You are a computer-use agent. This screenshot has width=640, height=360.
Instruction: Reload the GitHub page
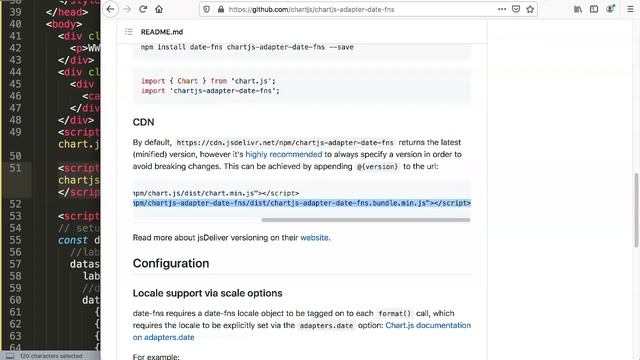coord(143,9)
